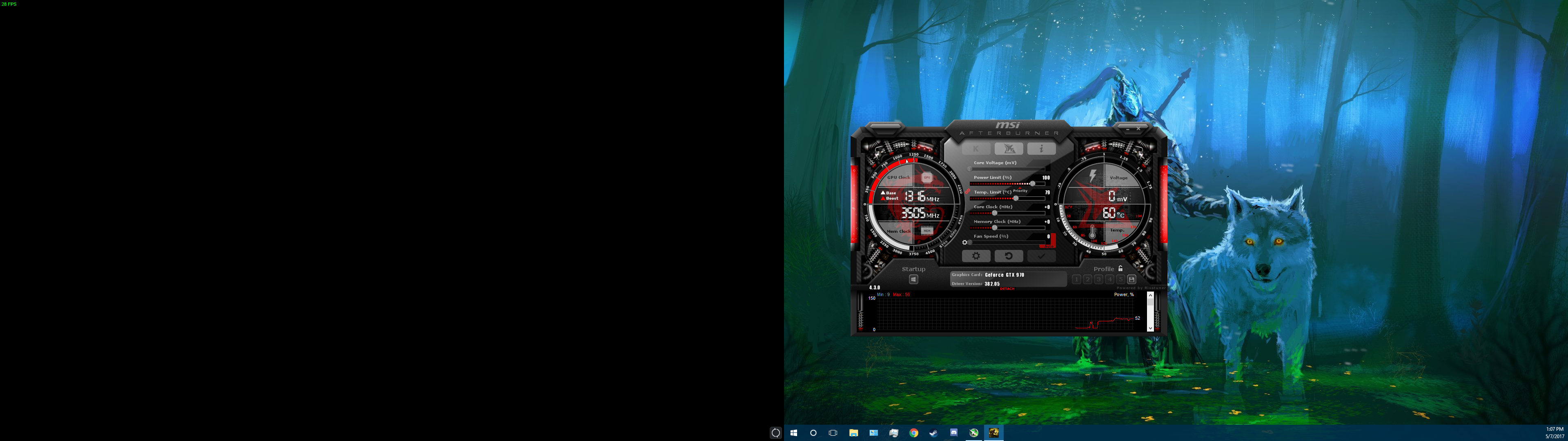Viewport: 1568px width, 441px height.
Task: Click the thermometer temperature icon
Action: coord(1093,232)
